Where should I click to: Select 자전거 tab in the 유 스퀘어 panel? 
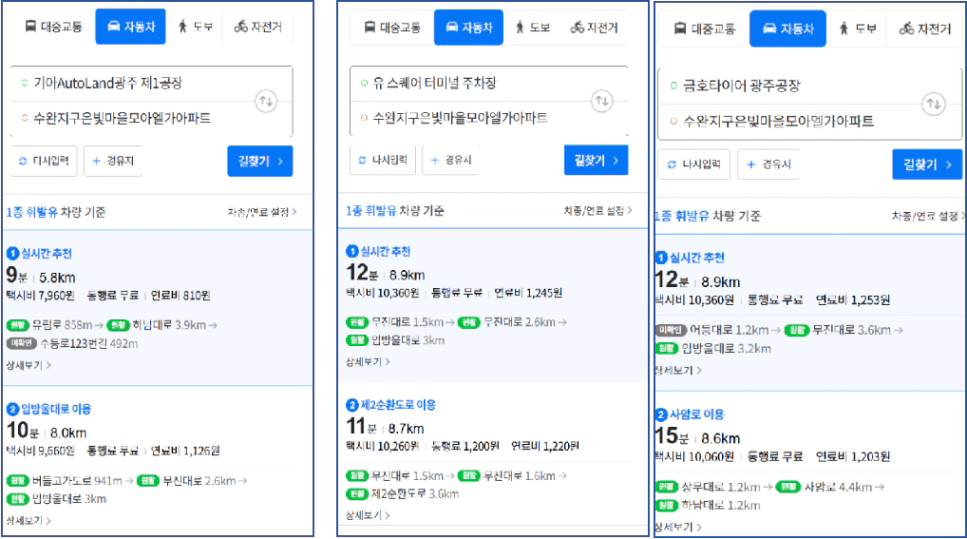click(x=594, y=27)
